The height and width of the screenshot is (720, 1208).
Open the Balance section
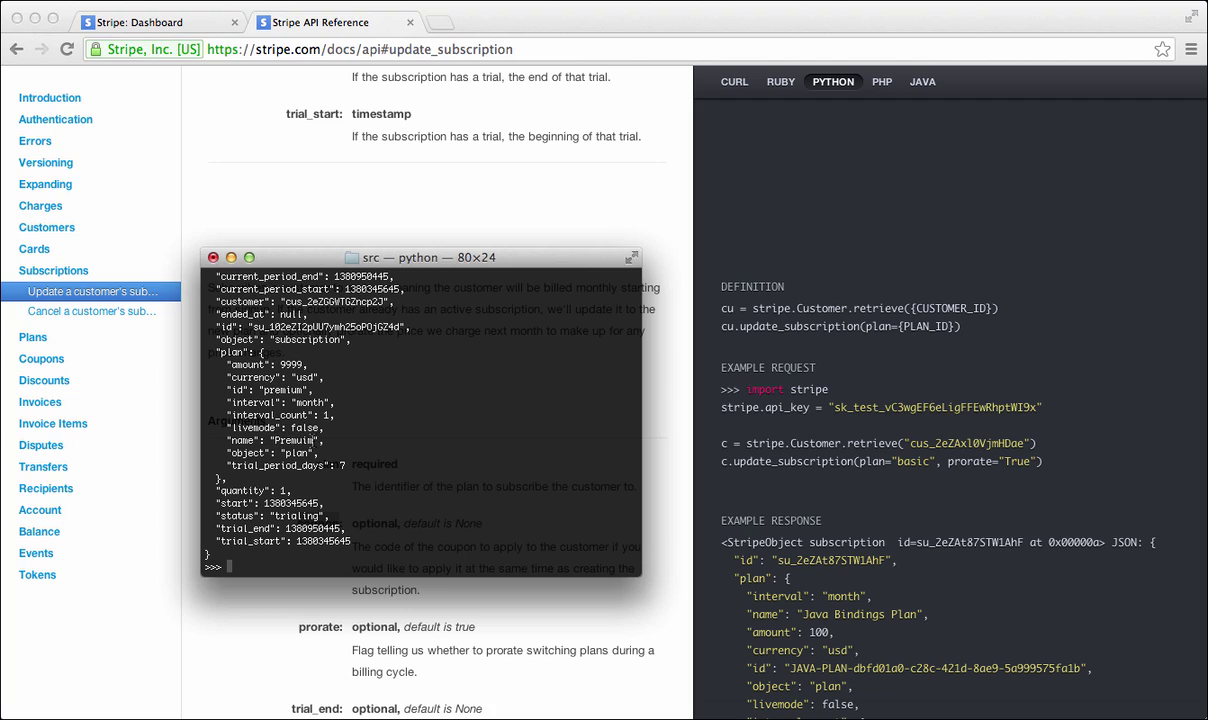pyautogui.click(x=39, y=532)
